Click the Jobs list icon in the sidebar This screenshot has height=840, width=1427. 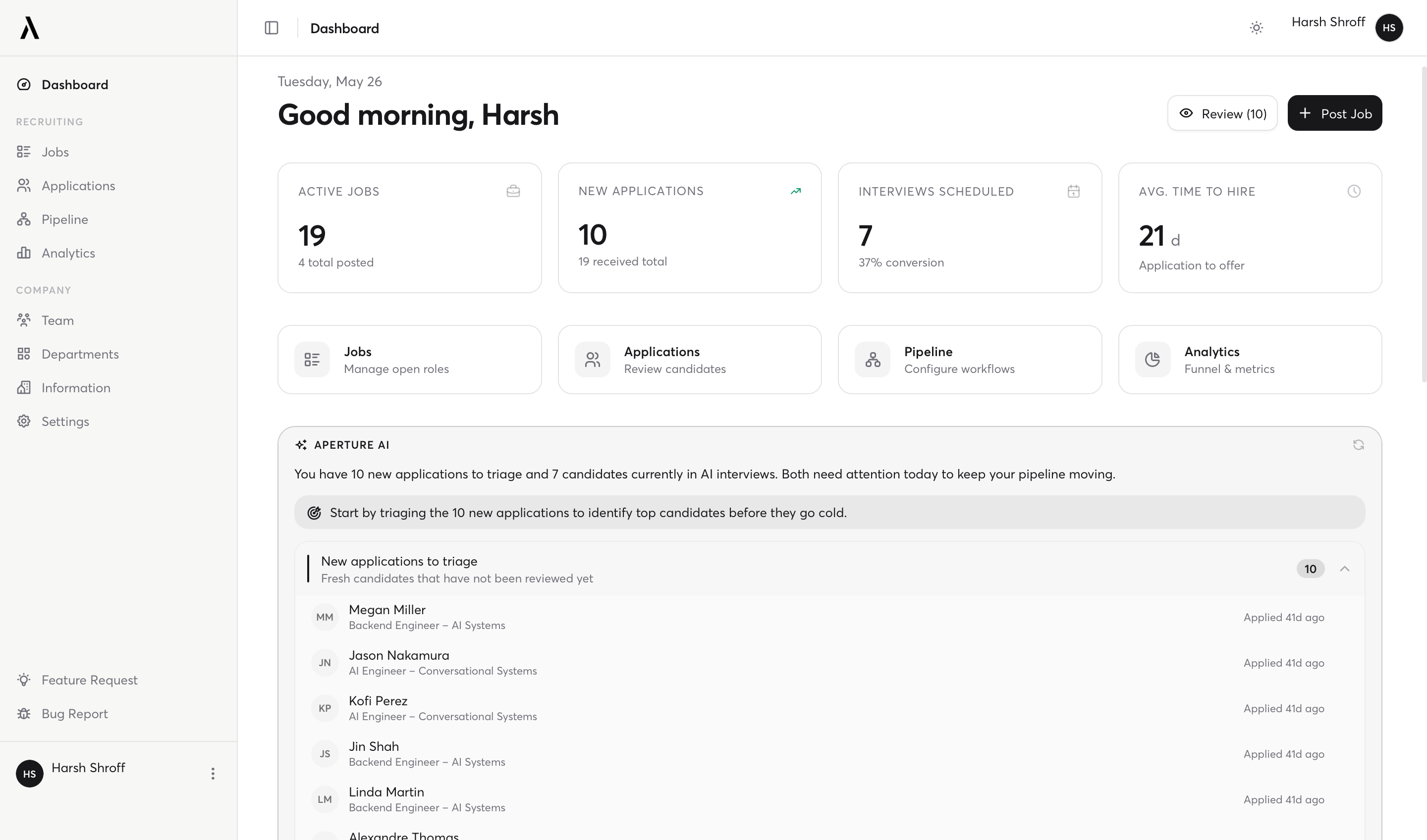tap(24, 152)
